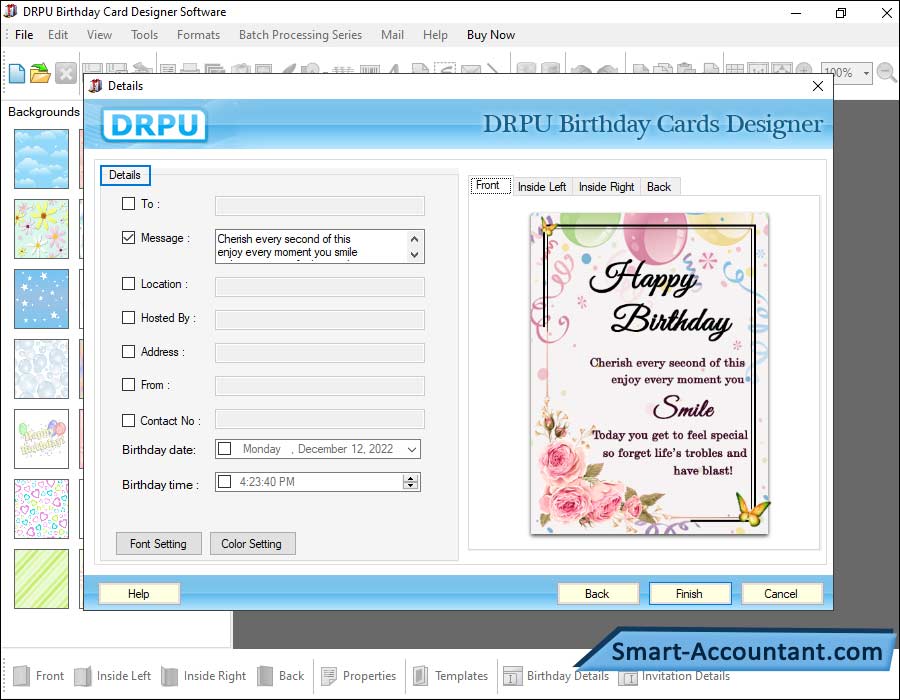This screenshot has width=900, height=700.
Task: Select the blue stars background thumbnail
Action: pos(41,299)
